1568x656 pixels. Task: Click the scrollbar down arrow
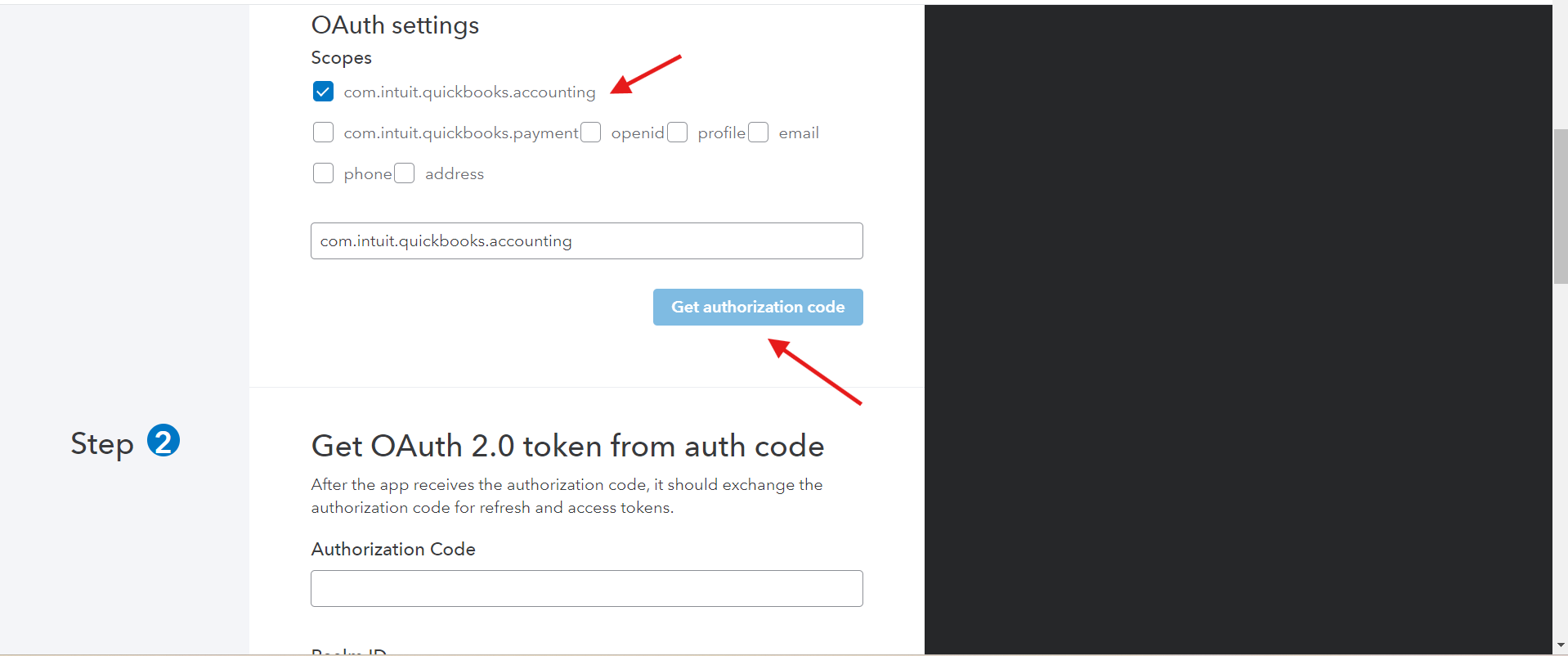pos(1561,645)
